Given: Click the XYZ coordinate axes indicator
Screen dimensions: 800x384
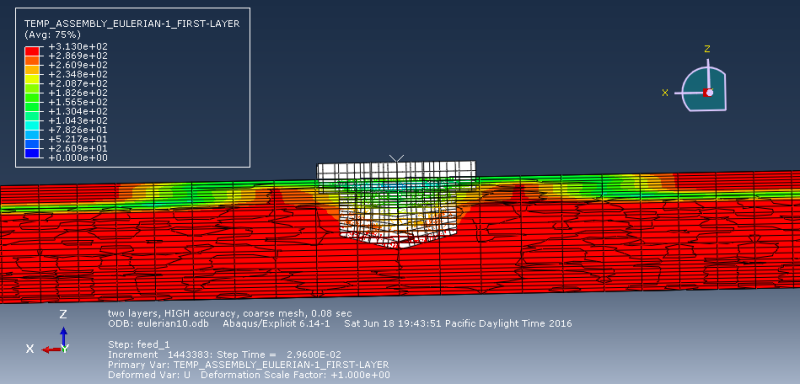Looking at the screenshot, I should pos(47,331).
